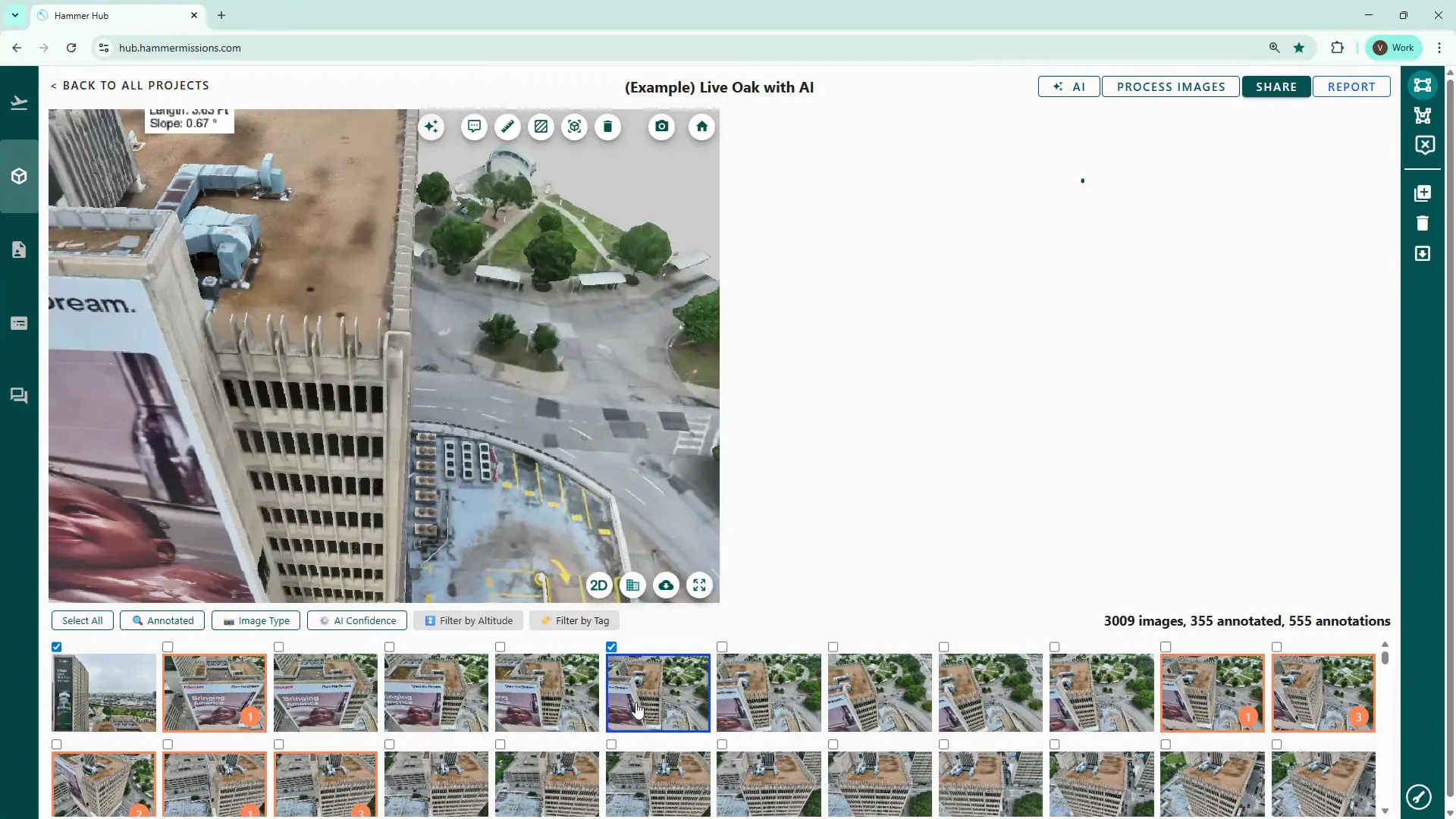Click the cloud download icon in viewer
1456x819 pixels.
[666, 585]
